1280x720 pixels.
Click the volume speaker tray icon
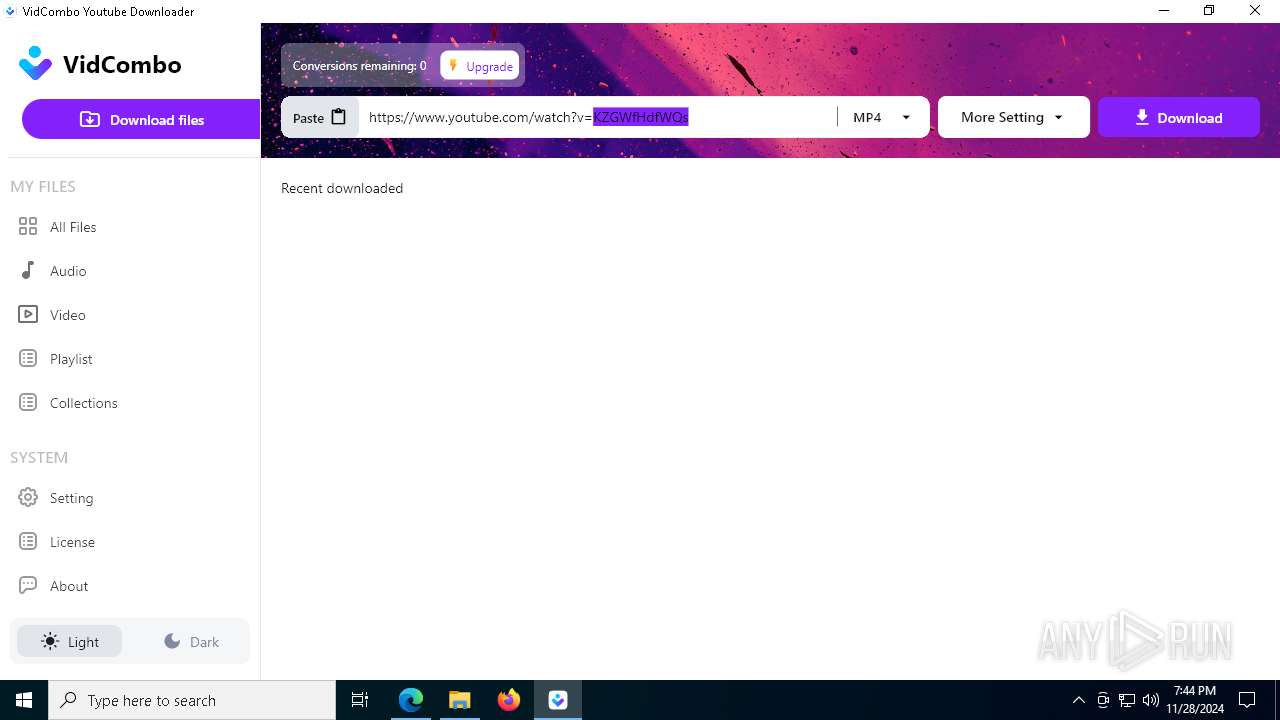tap(1151, 700)
